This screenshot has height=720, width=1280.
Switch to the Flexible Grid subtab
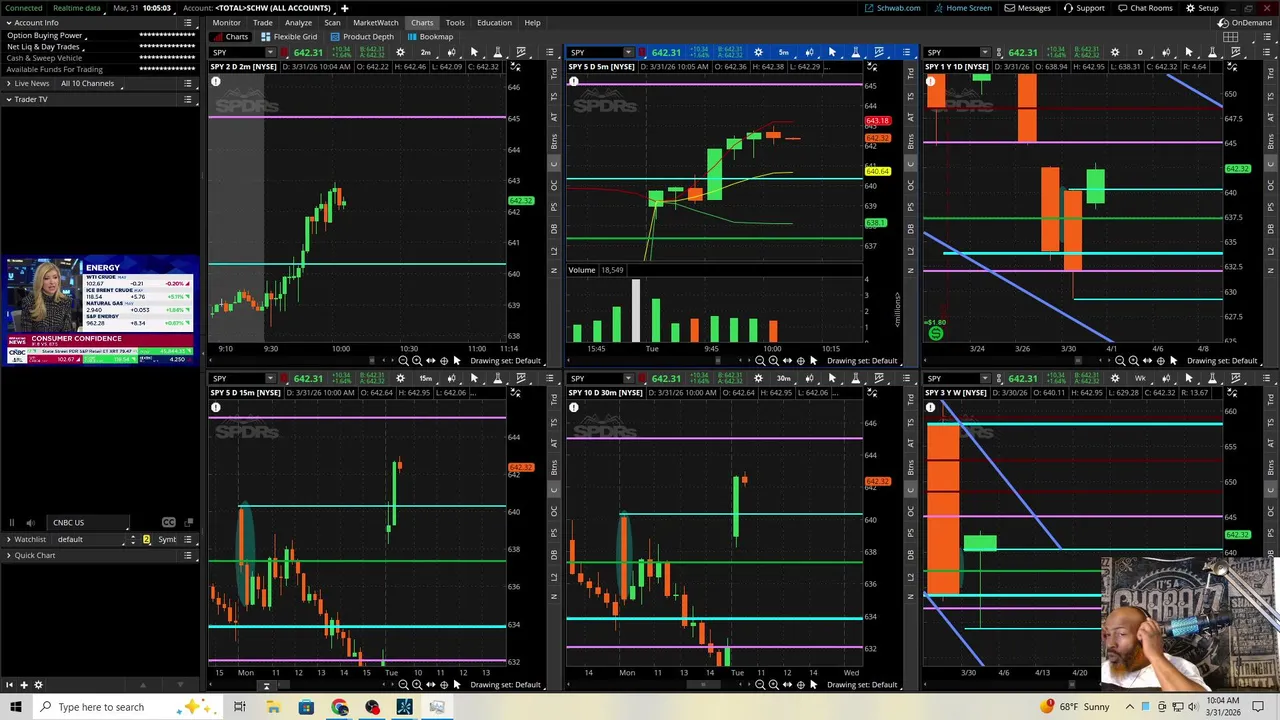point(289,37)
